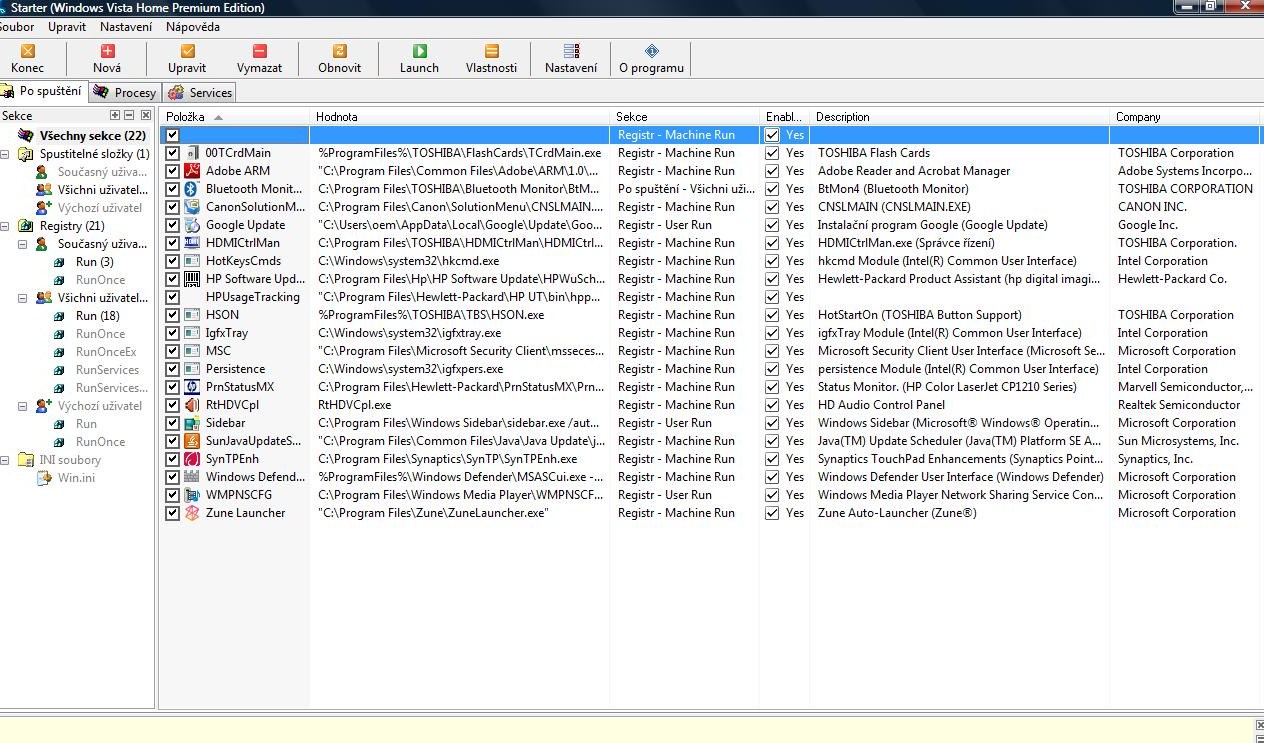
Task: Collapse the Registry (21) tree node
Action: (x=5, y=226)
